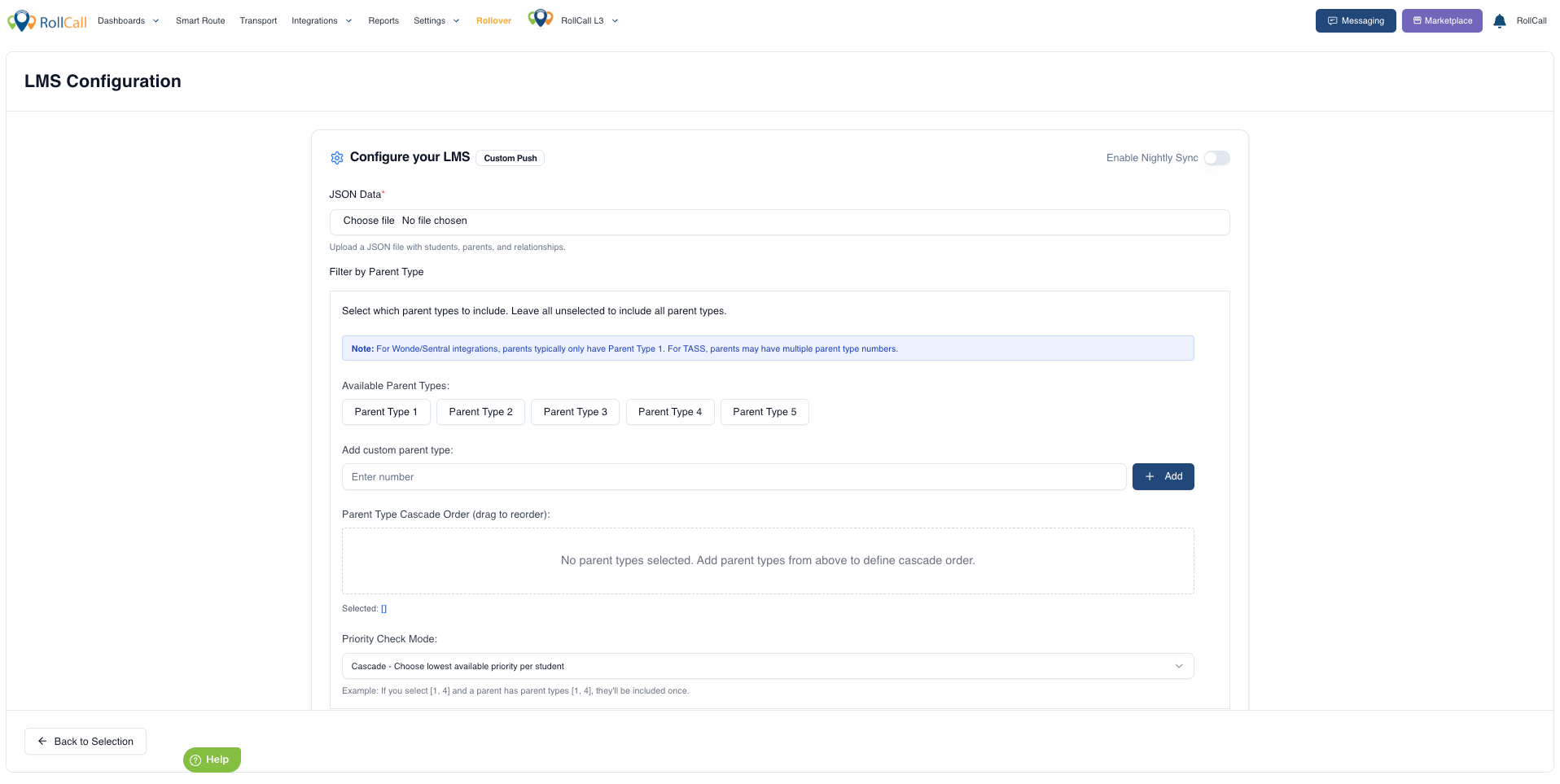
Task: Open the RollCall L3 school selector
Action: (x=589, y=21)
